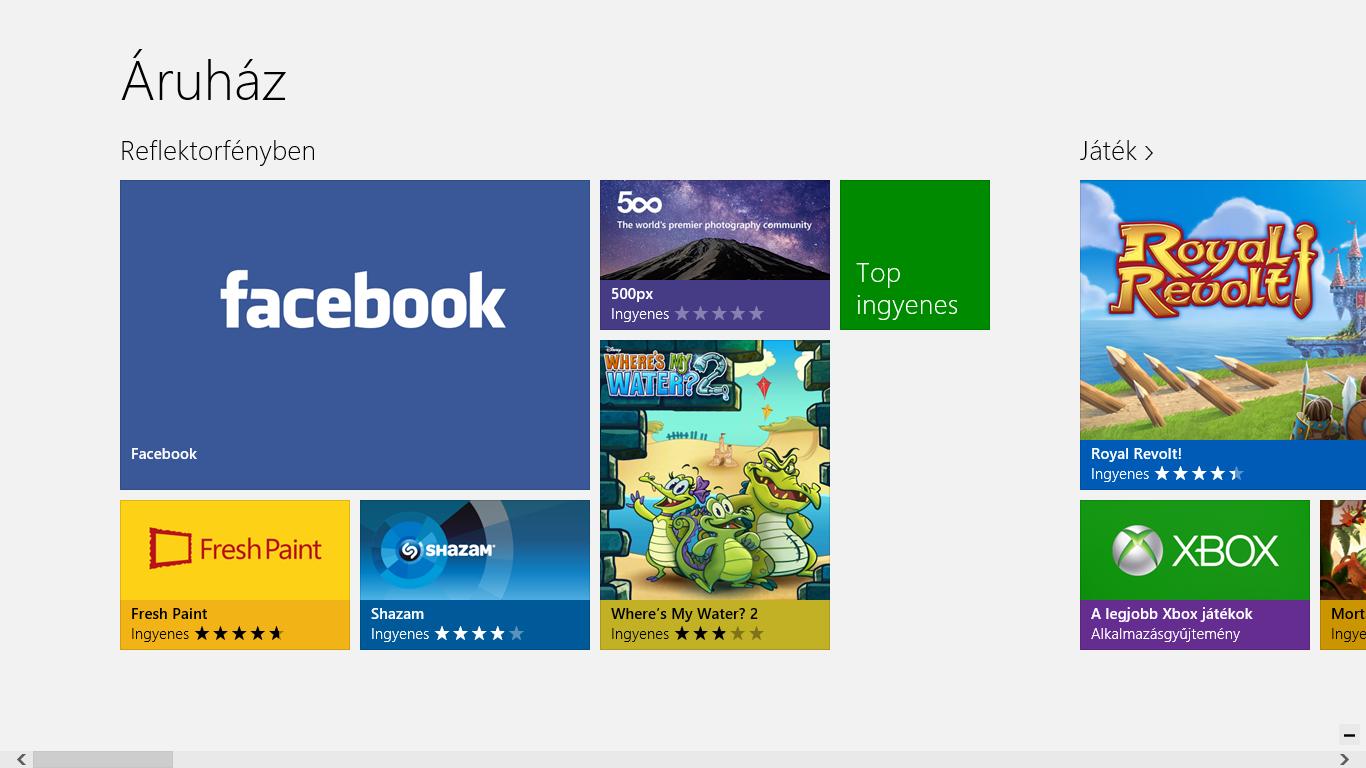This screenshot has height=768, width=1366.
Task: Click the Reflektorfényben section heading
Action: pos(218,151)
